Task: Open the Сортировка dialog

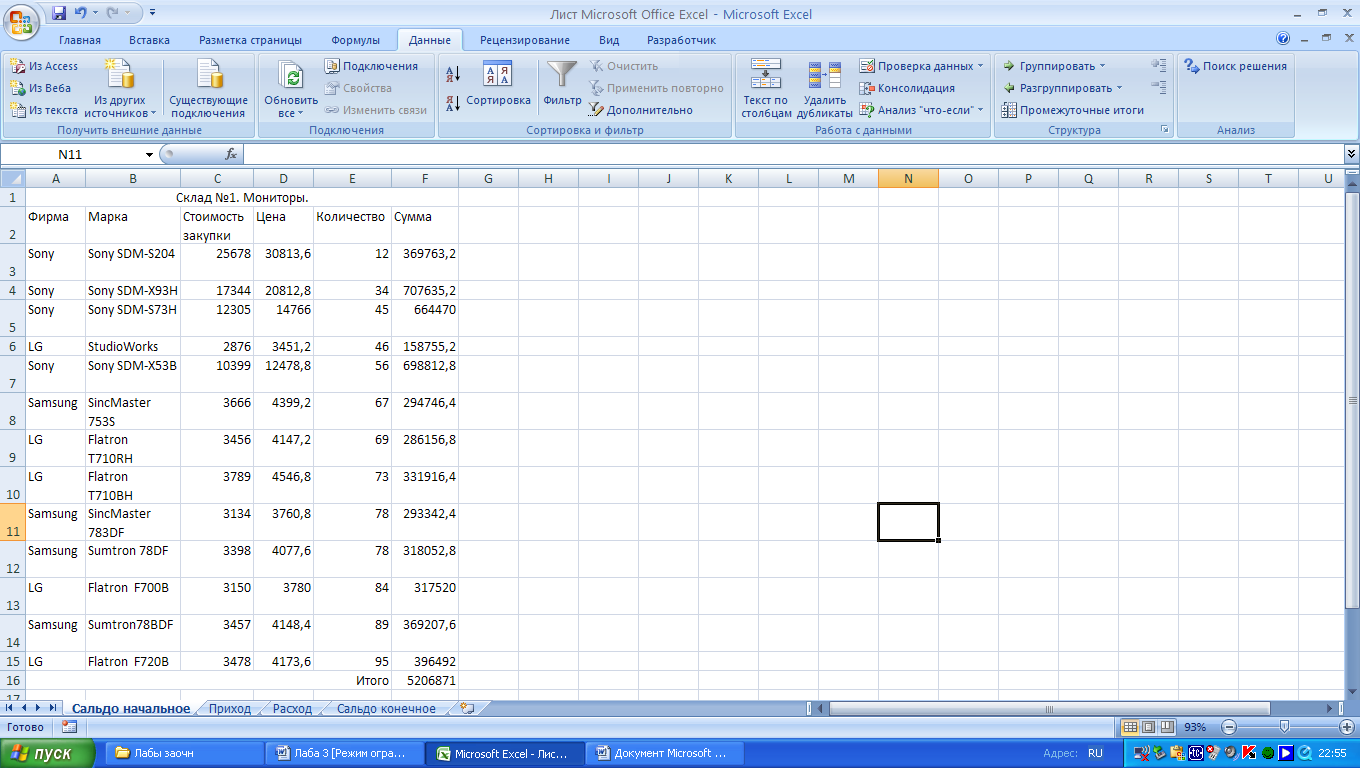Action: (498, 85)
